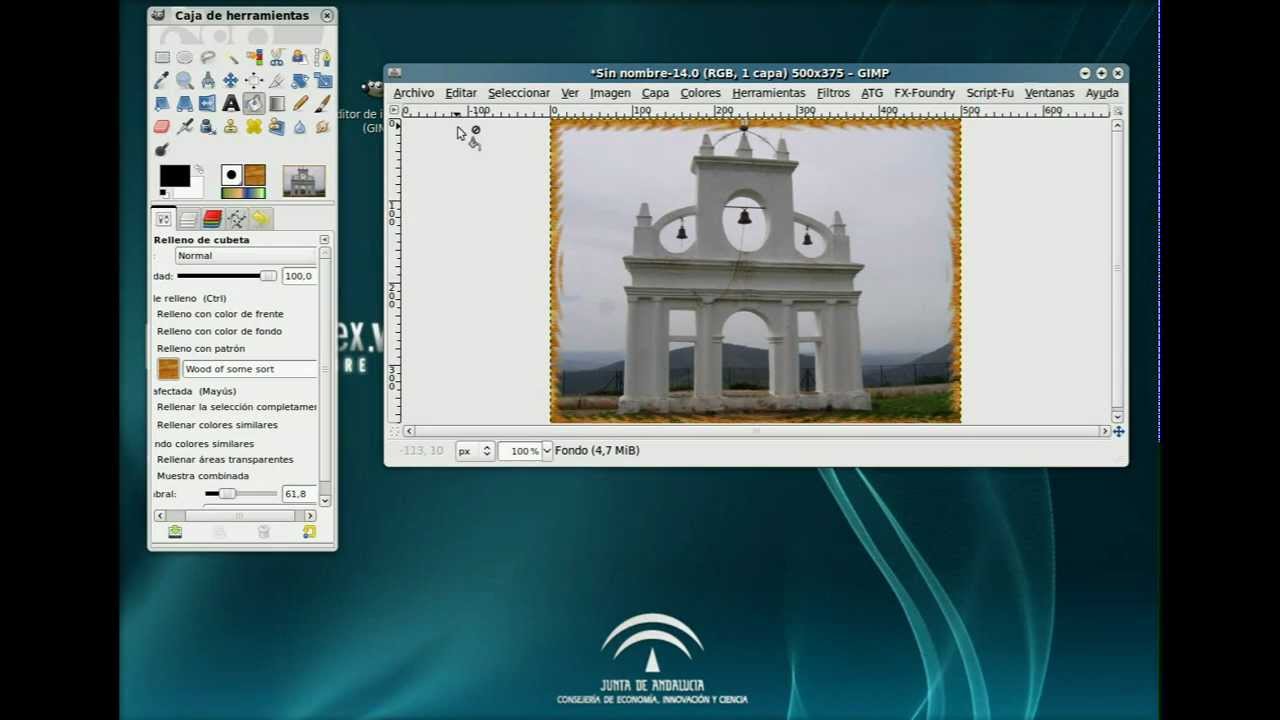This screenshot has width=1280, height=720.
Task: Click the active gradient swatch
Action: [x=244, y=193]
